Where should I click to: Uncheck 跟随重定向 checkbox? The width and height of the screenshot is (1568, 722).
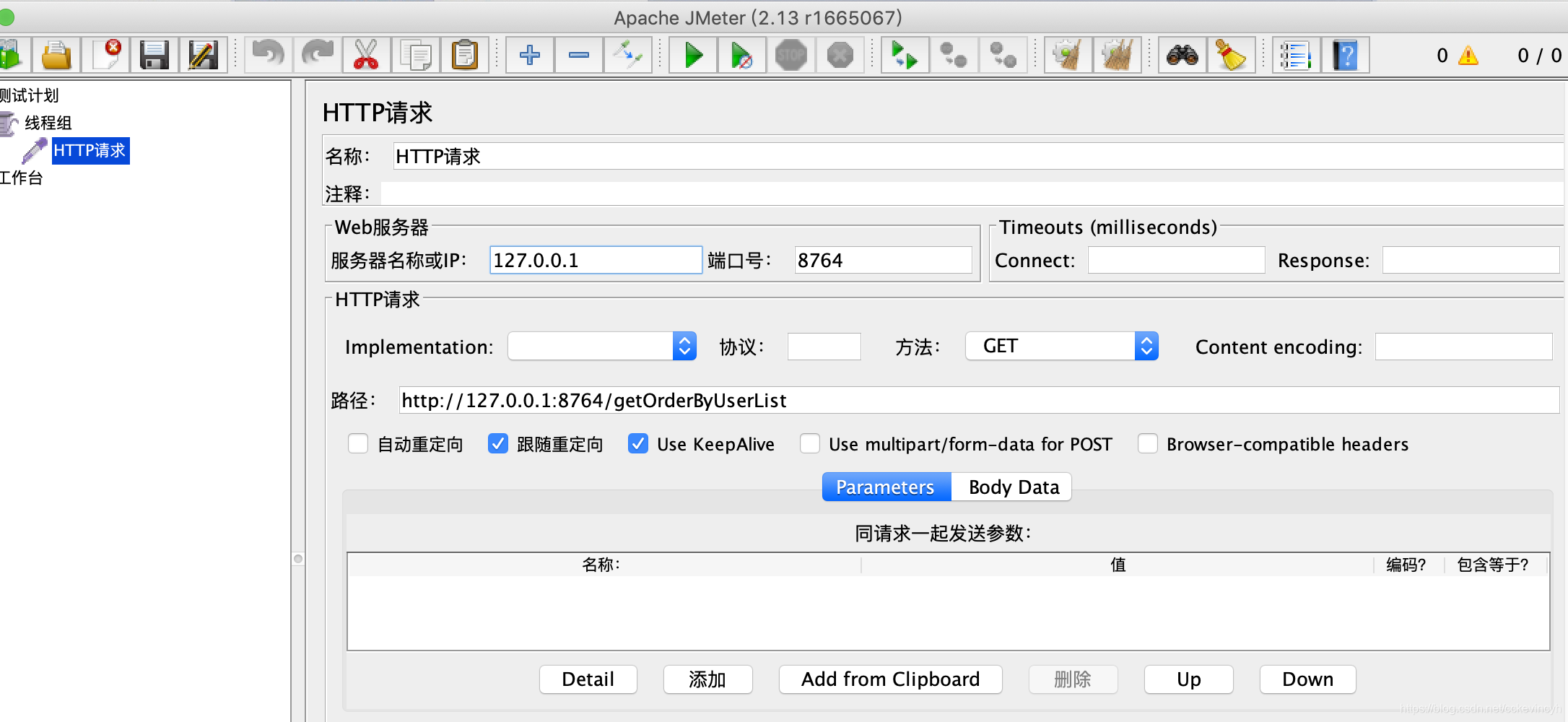coord(498,443)
